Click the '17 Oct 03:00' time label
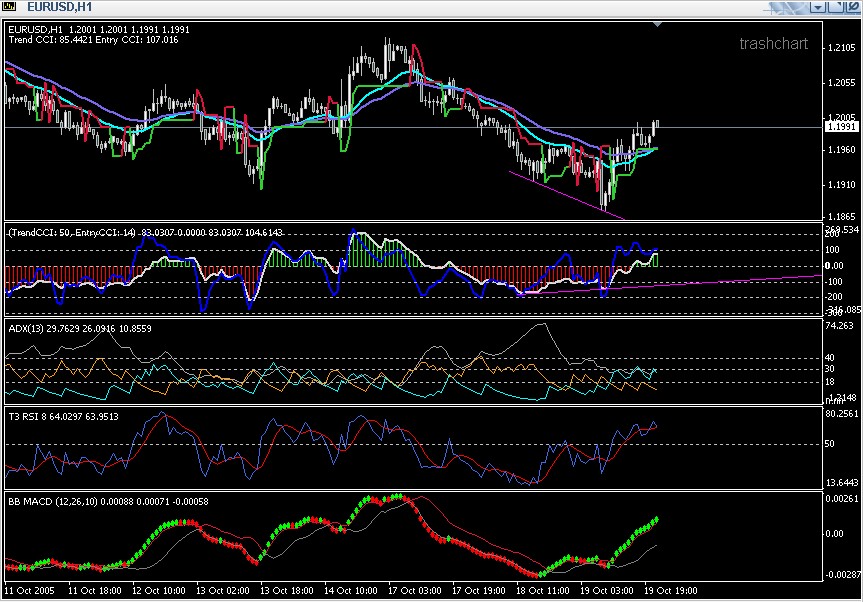This screenshot has width=863, height=602. [414, 591]
